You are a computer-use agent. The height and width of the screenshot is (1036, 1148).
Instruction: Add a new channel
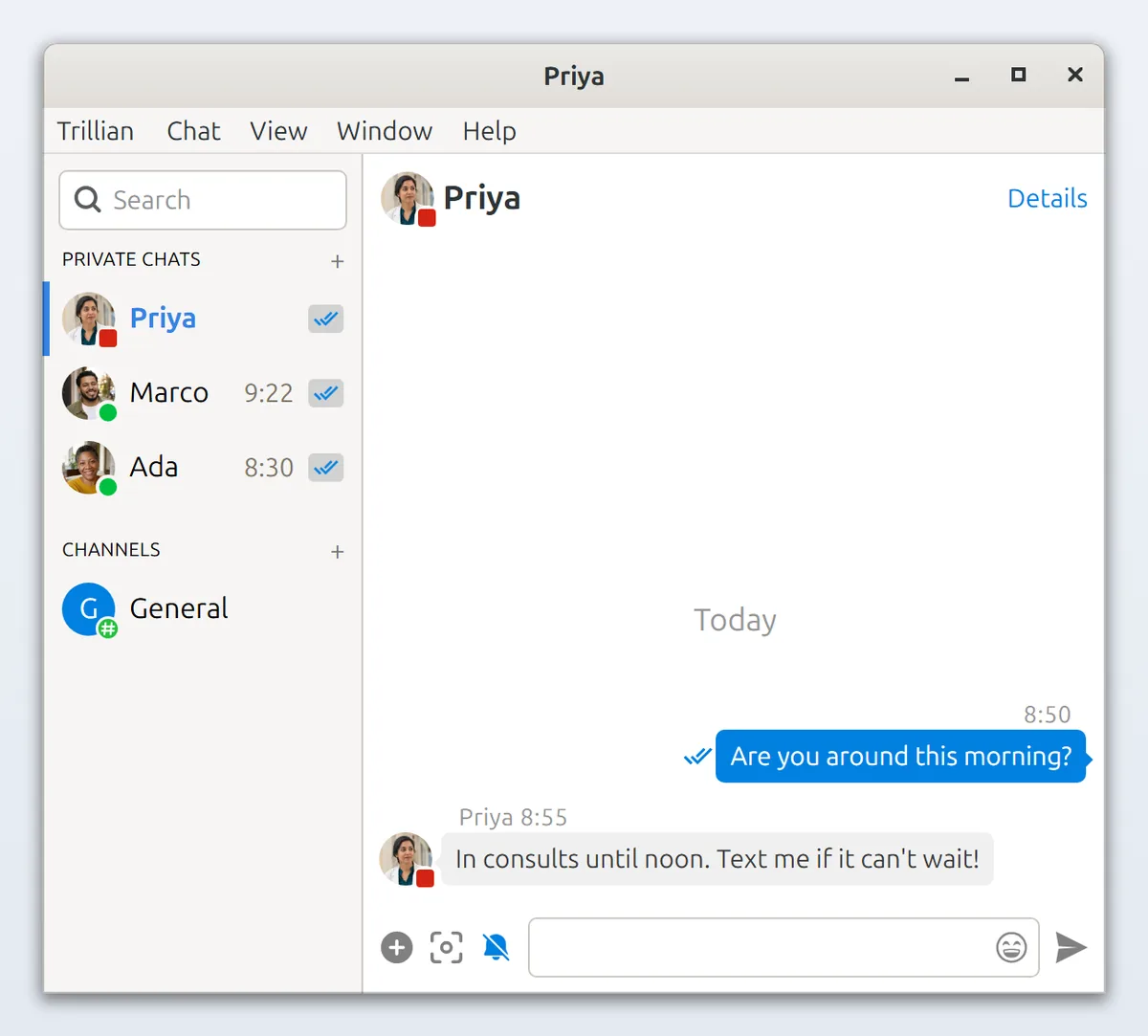pyautogui.click(x=338, y=552)
